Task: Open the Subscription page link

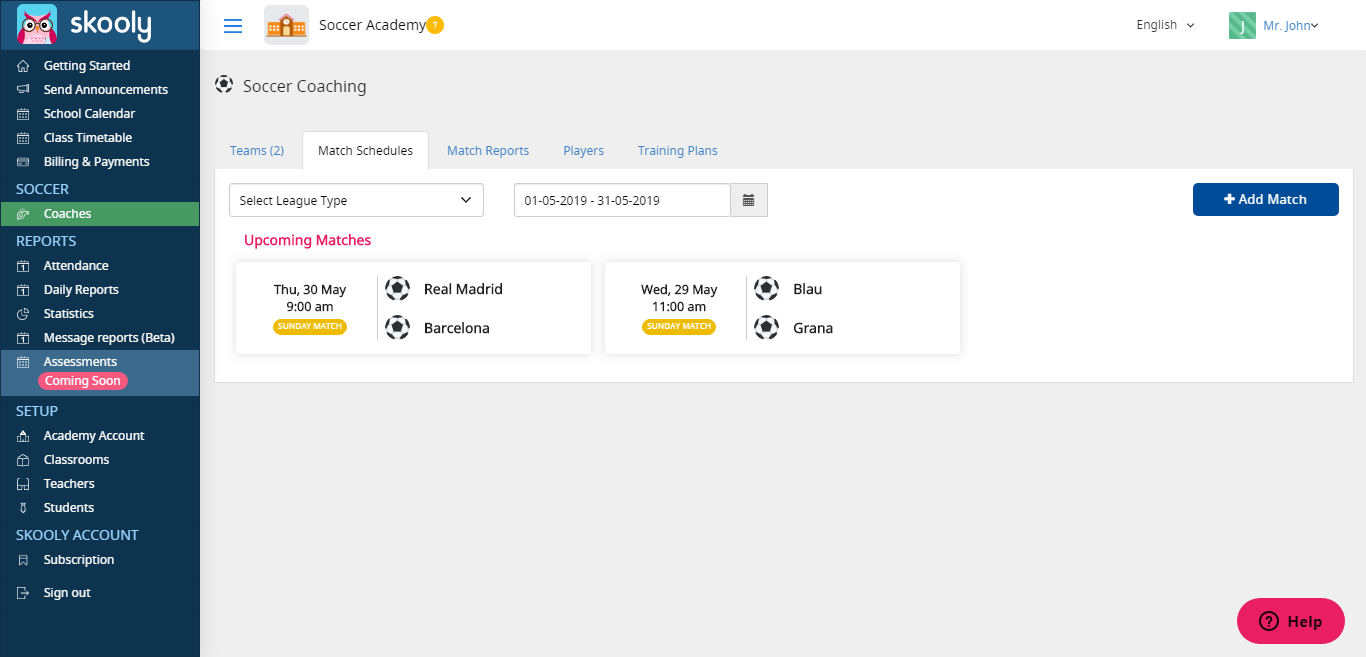Action: 79,560
